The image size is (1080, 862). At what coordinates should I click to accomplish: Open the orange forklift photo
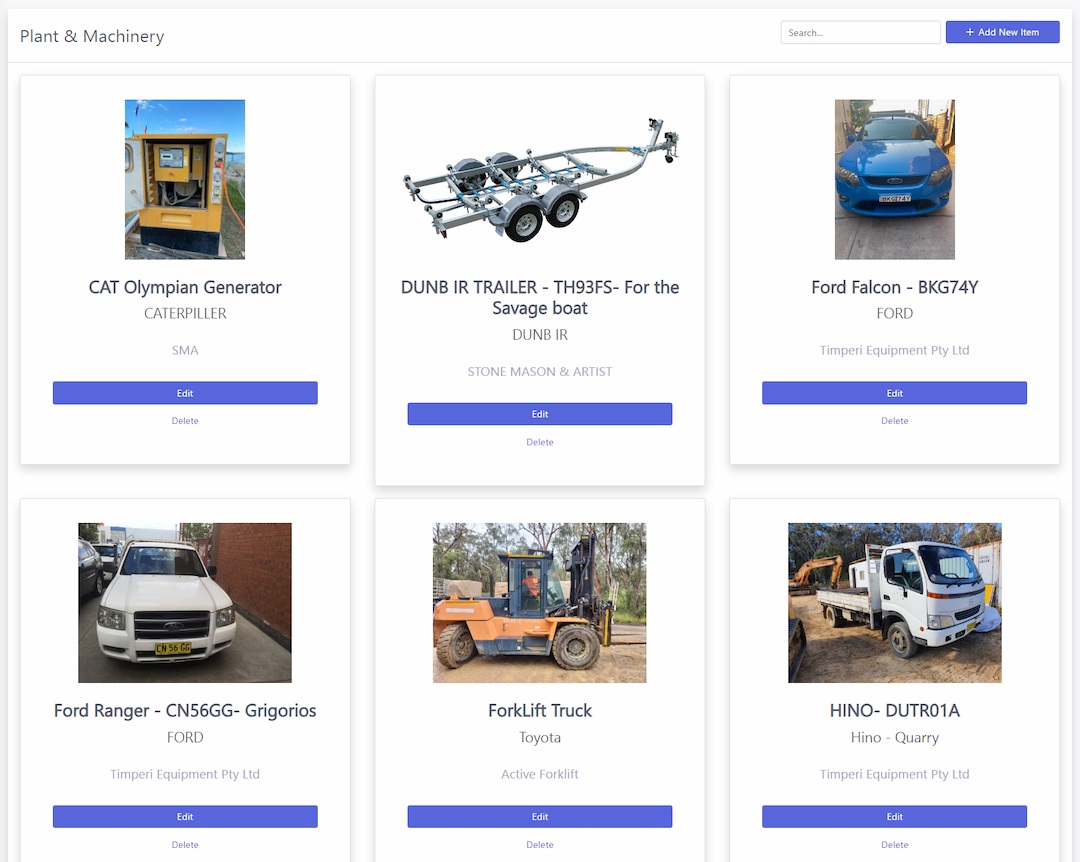(540, 603)
